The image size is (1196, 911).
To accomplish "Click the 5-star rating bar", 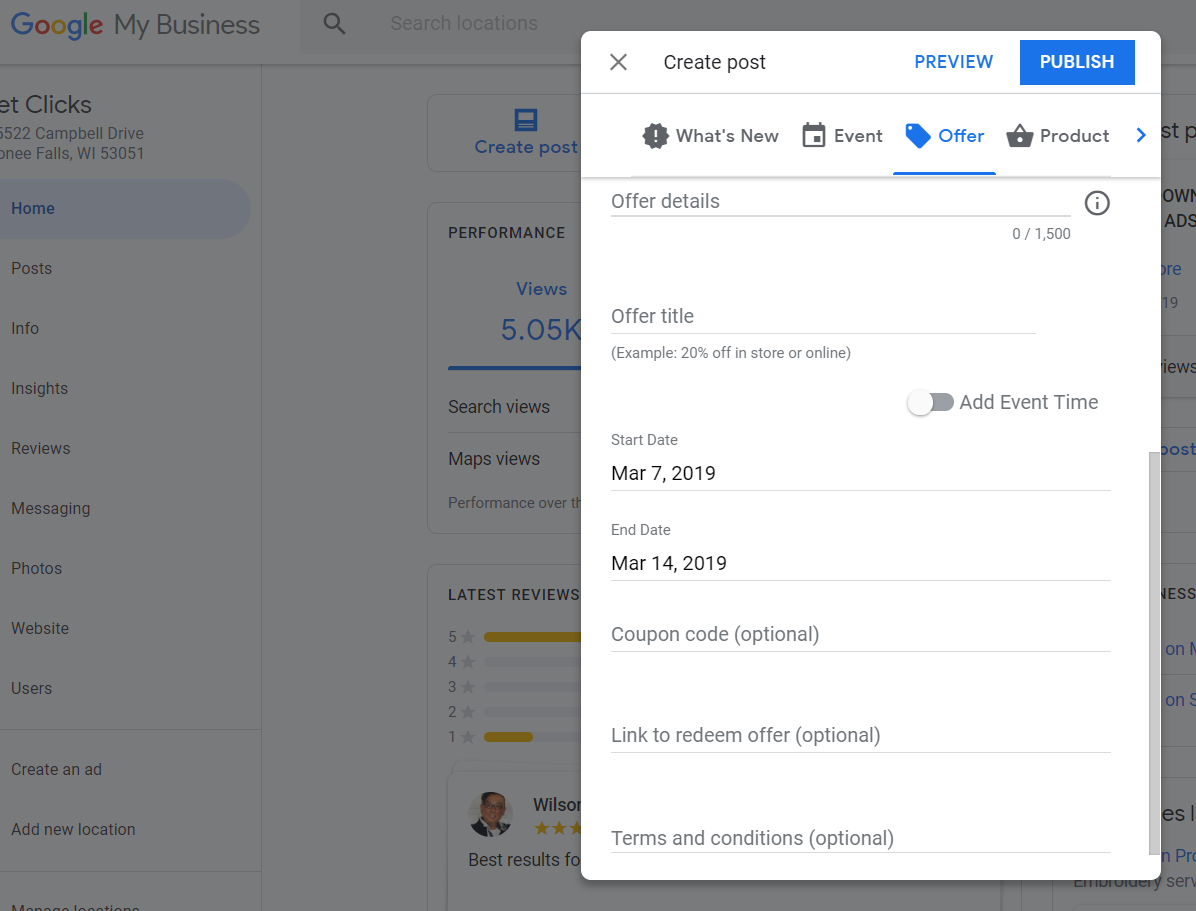I will [x=532, y=636].
